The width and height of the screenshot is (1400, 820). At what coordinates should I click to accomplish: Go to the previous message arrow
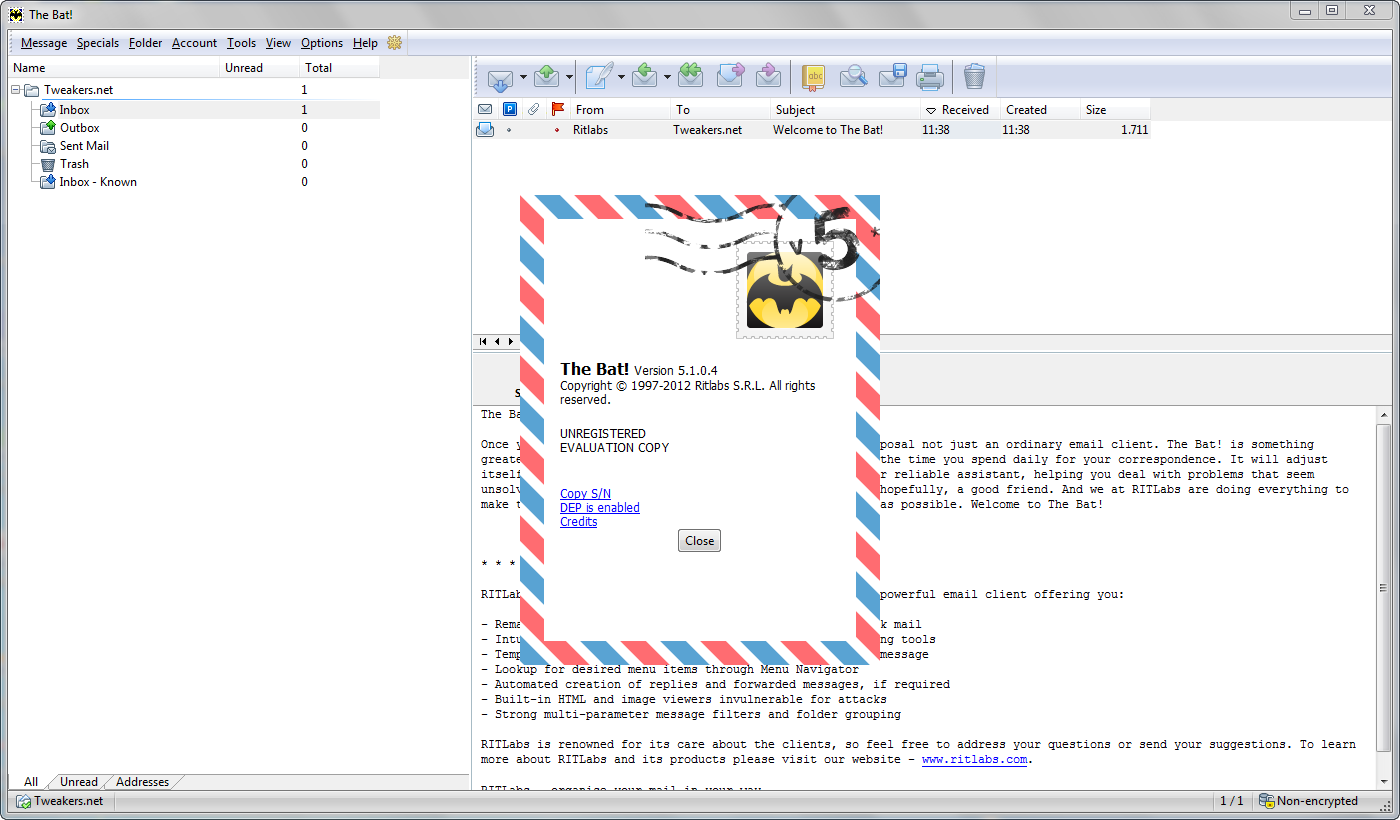[497, 342]
